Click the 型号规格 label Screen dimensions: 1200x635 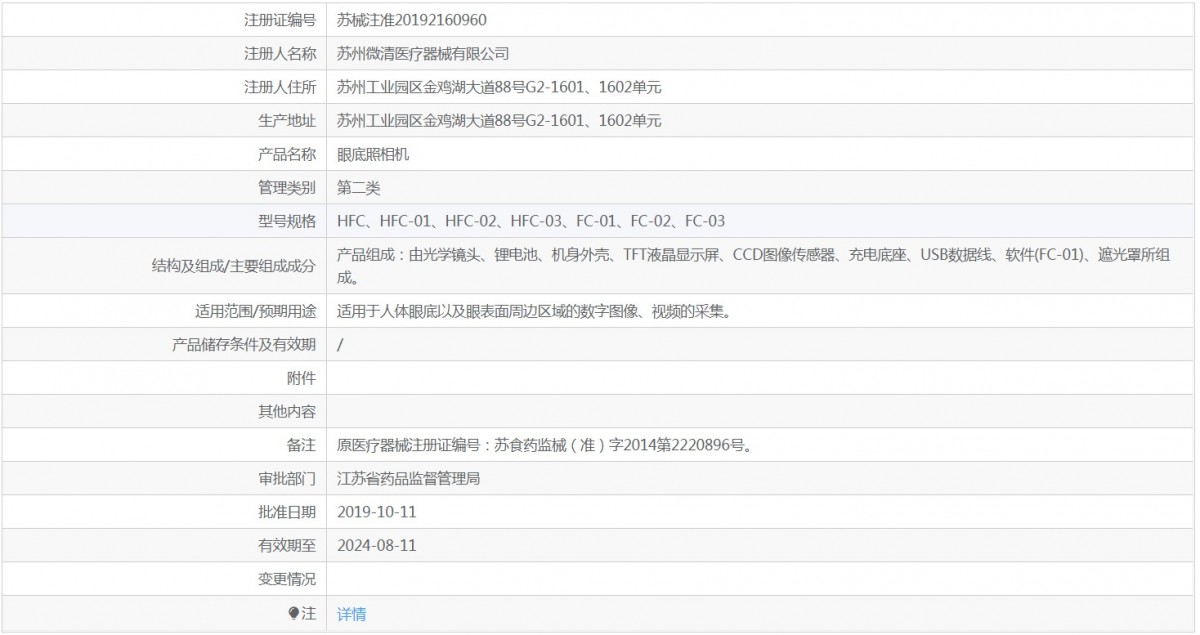(287, 221)
